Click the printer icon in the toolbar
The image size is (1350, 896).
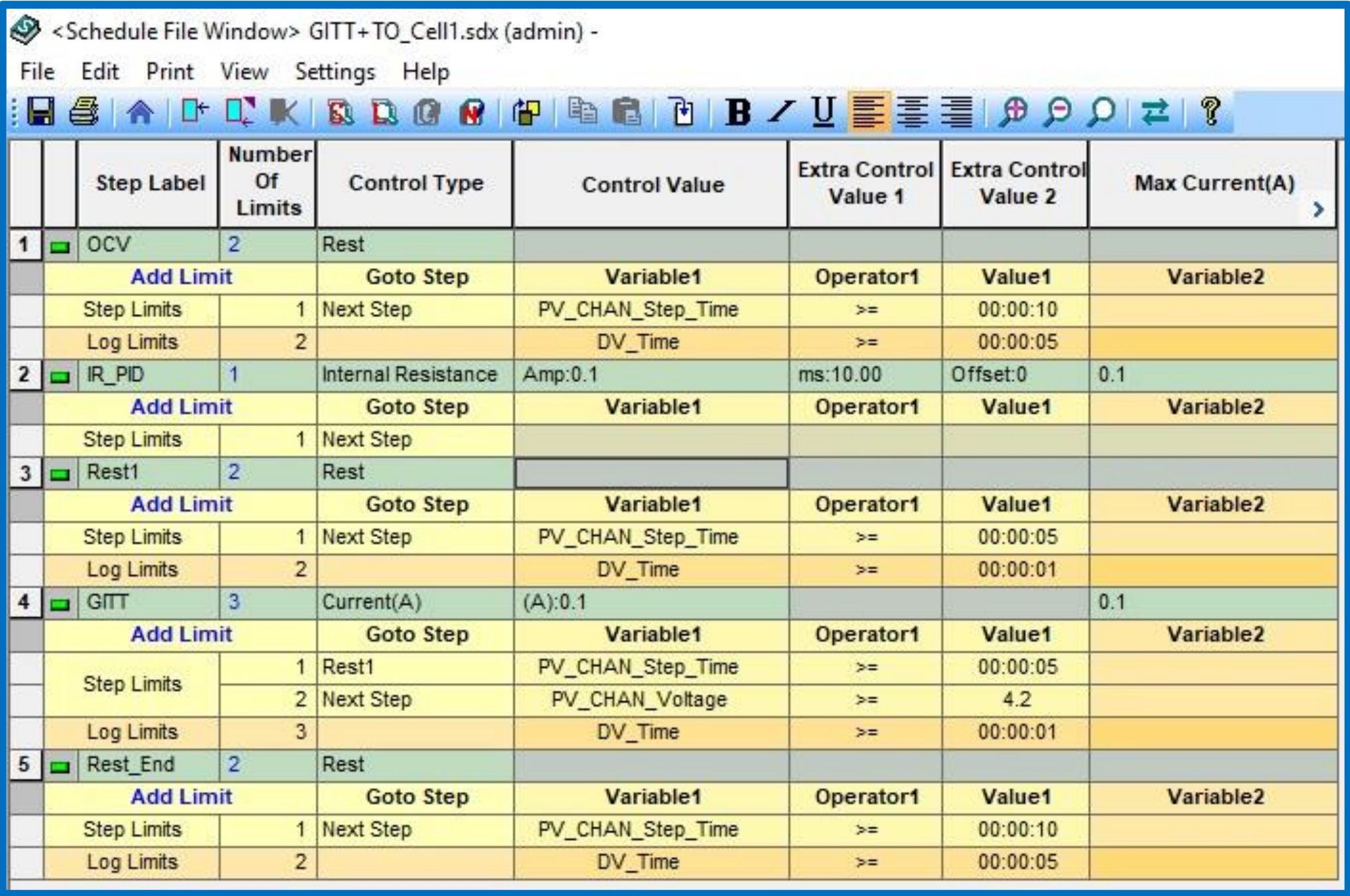84,111
